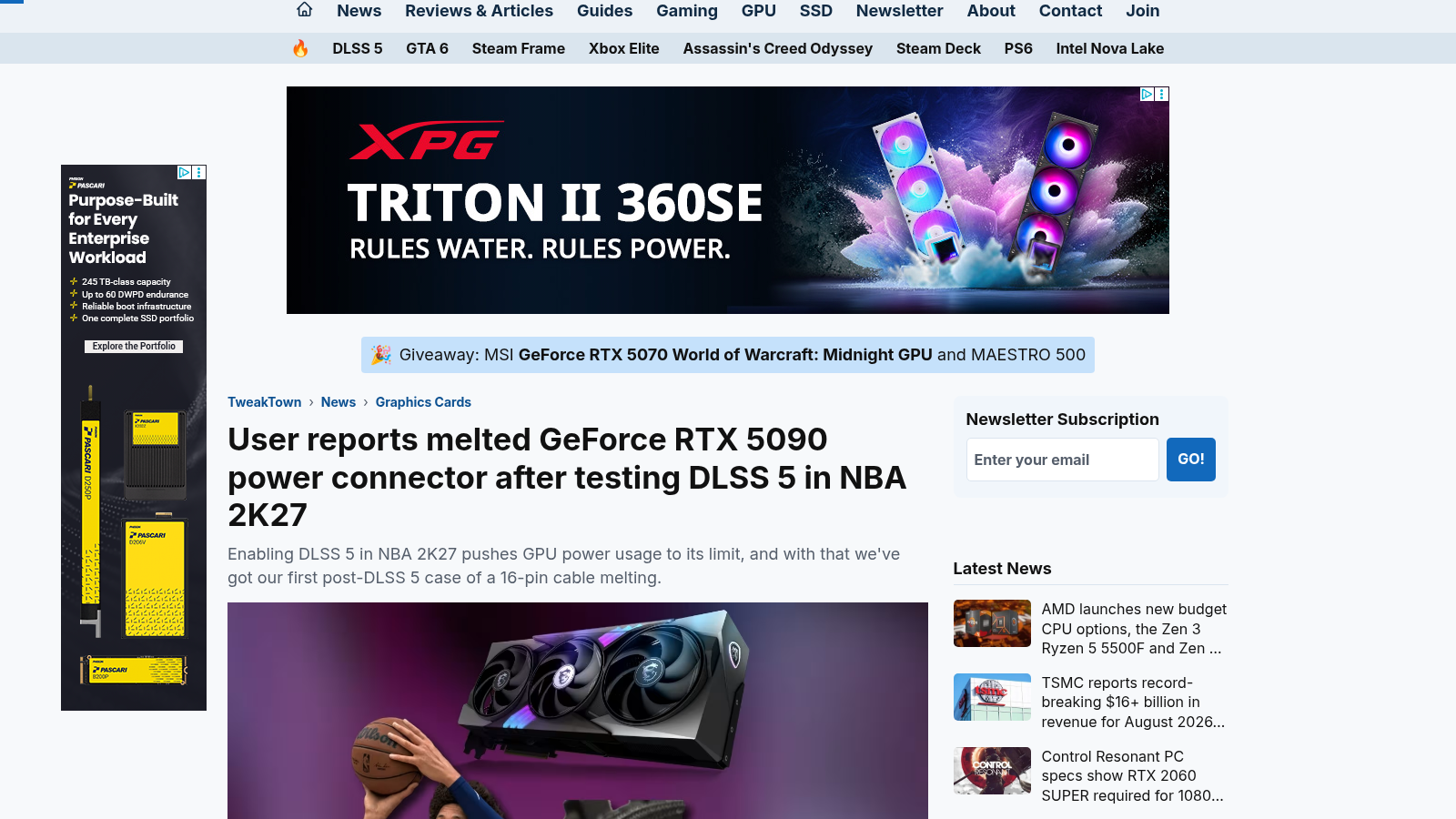Open the Steam Frame trending topic
This screenshot has width=1456, height=819.
[x=519, y=48]
